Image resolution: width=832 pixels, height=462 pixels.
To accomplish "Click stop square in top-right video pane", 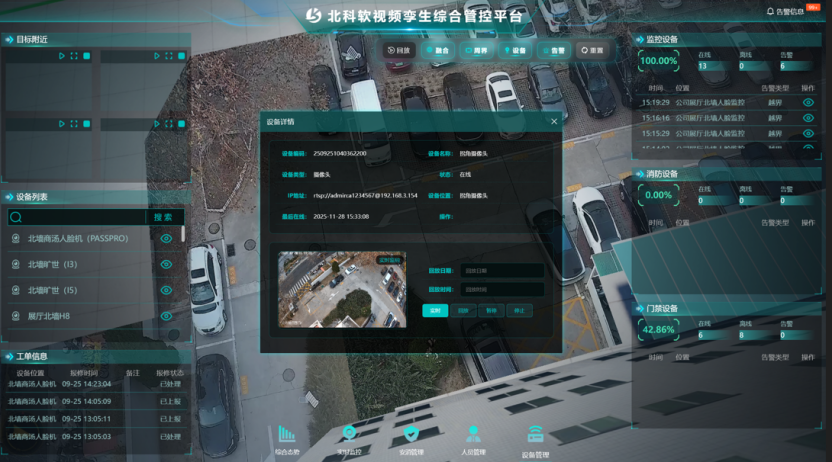I will (x=181, y=56).
